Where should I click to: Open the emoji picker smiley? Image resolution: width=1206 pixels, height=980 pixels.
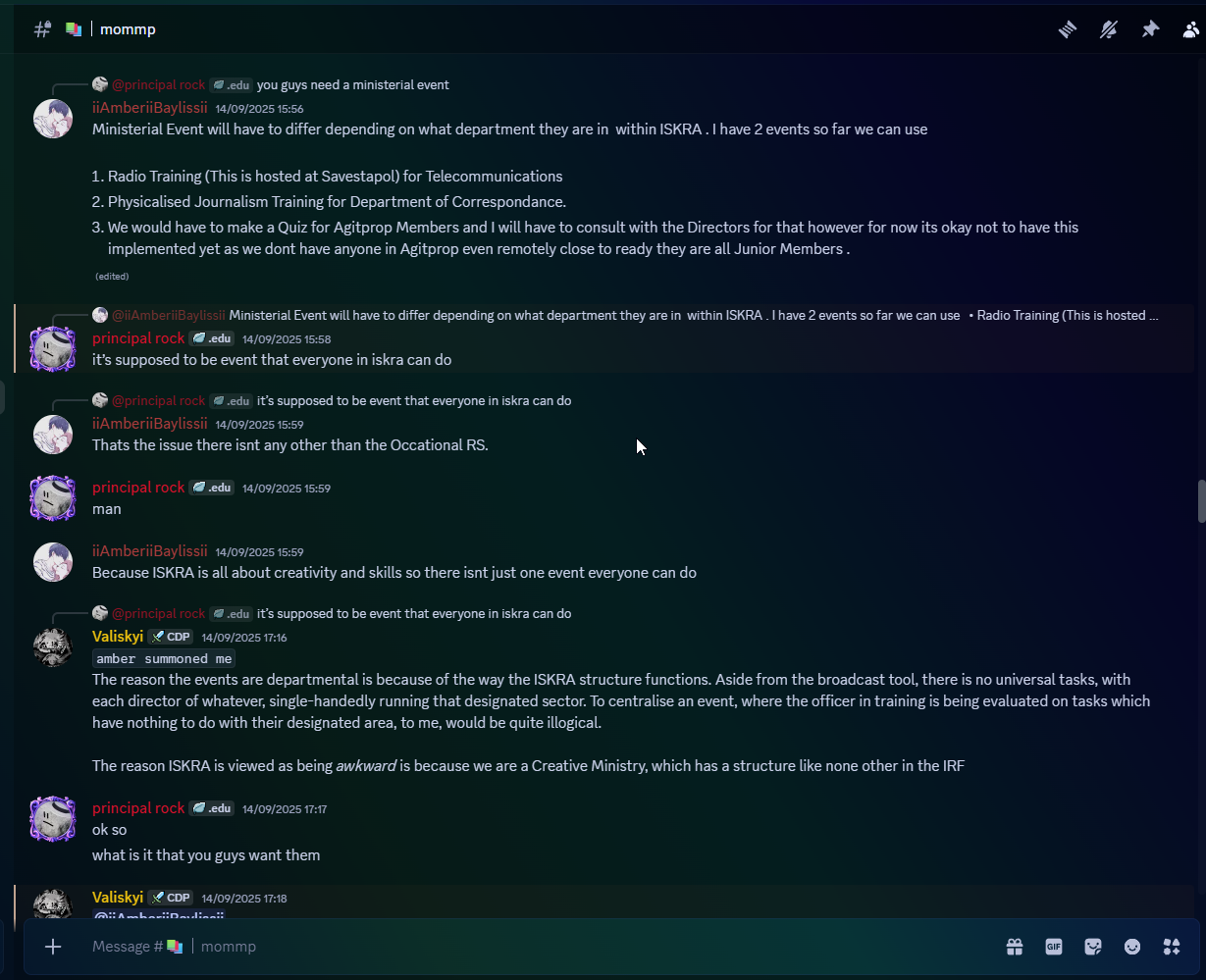coord(1132,947)
